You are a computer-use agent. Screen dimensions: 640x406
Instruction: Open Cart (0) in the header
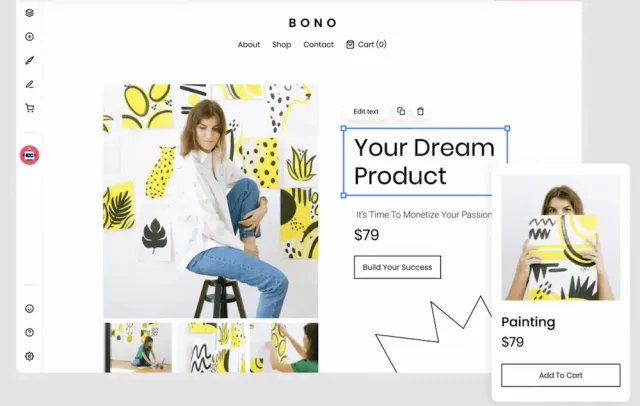[x=366, y=44]
